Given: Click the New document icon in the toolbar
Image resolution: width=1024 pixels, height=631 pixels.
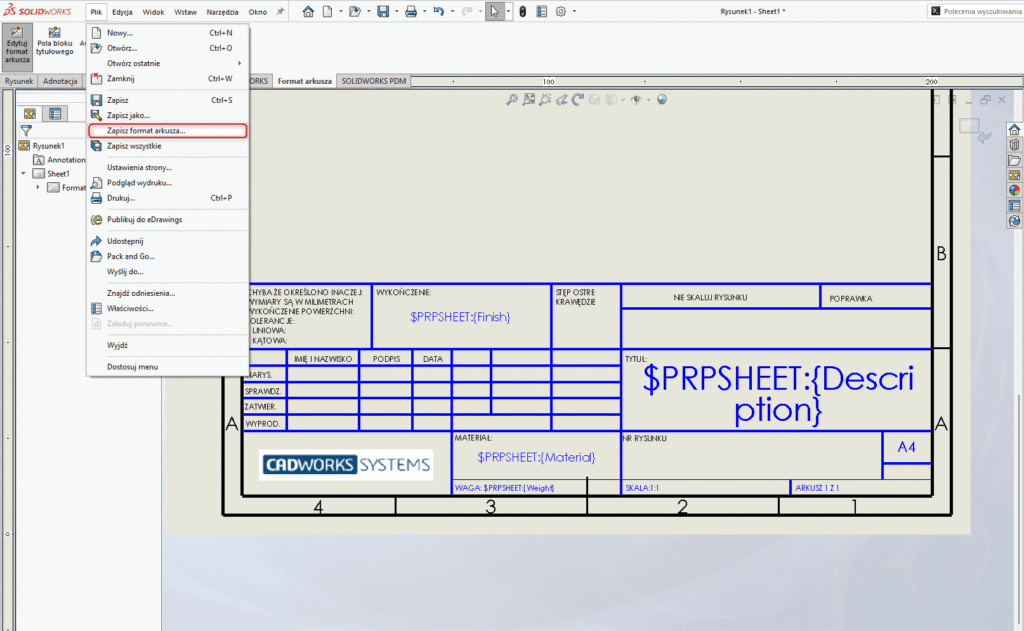Looking at the screenshot, I should click(327, 11).
